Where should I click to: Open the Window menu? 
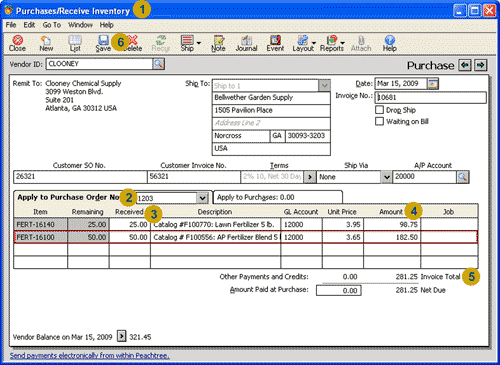click(x=80, y=25)
